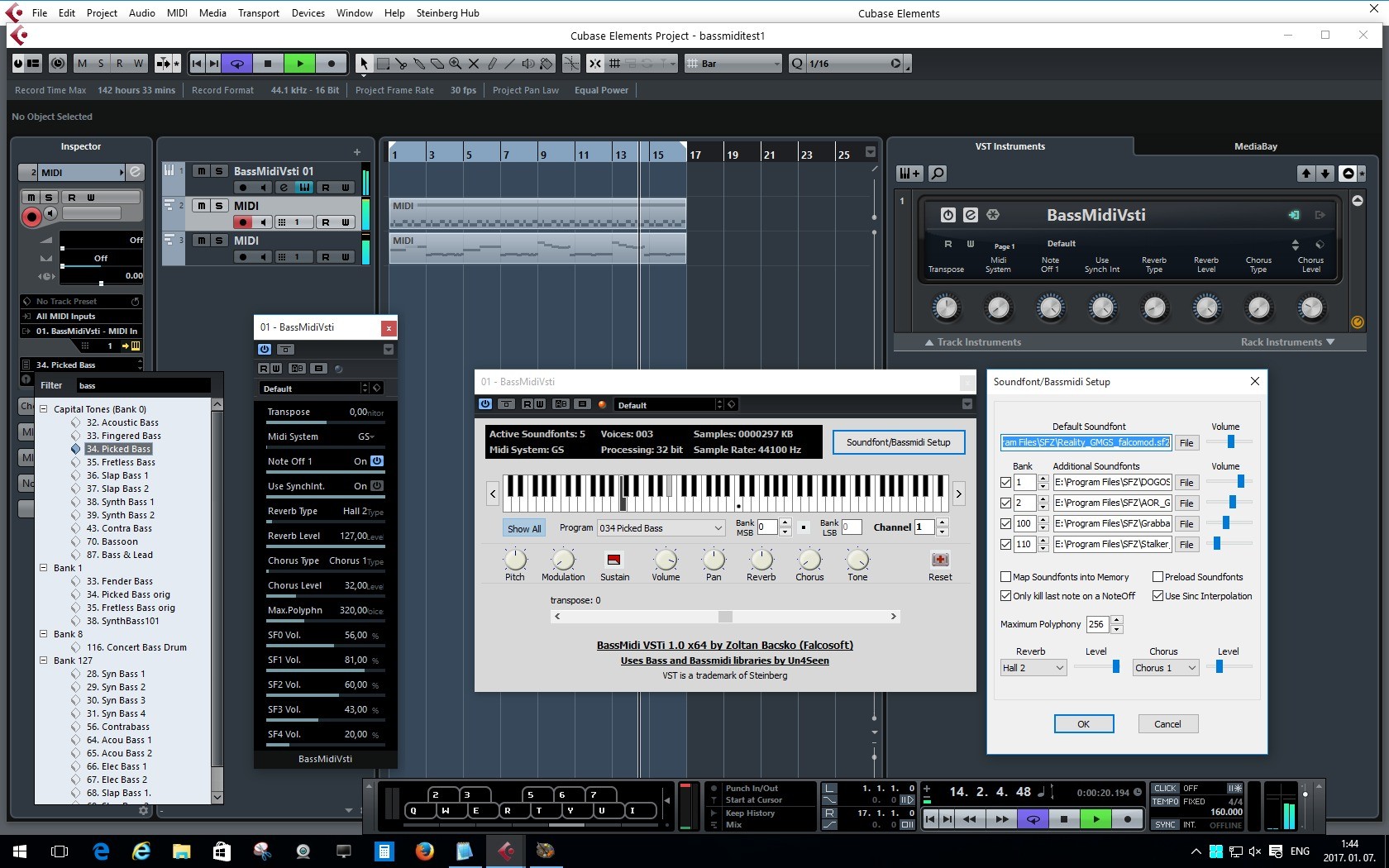The width and height of the screenshot is (1389, 868).
Task: Toggle Use SynchInt. power switch
Action: (x=377, y=486)
